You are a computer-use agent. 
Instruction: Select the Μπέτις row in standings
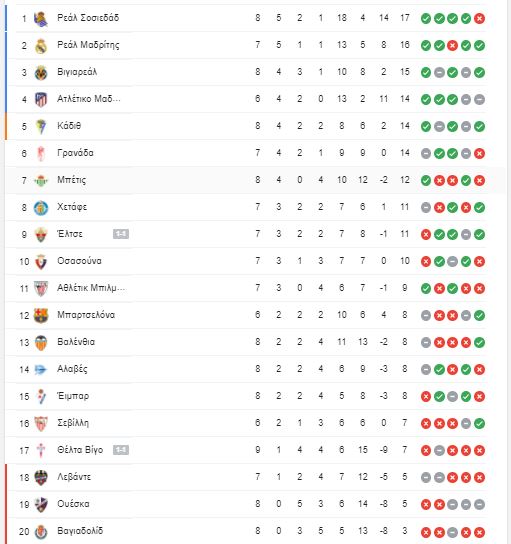pyautogui.click(x=255, y=180)
